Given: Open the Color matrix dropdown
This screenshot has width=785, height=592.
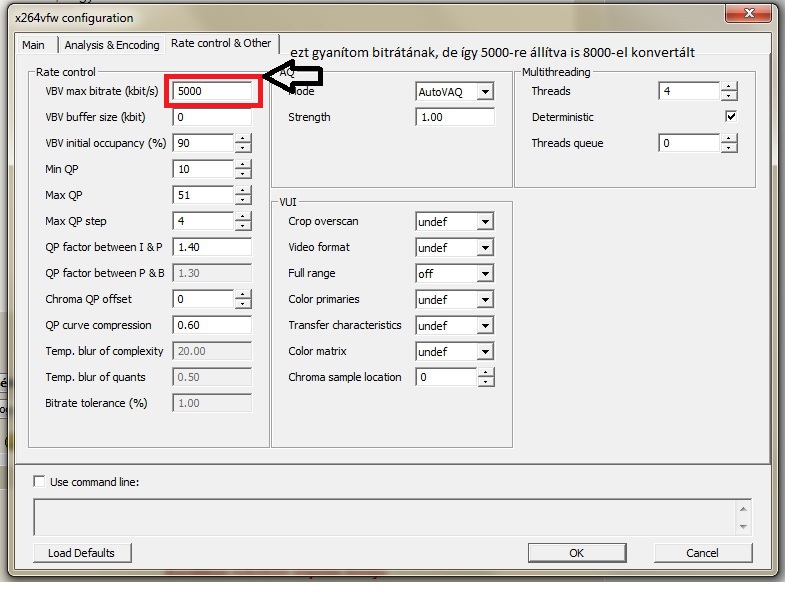Looking at the screenshot, I should tap(485, 352).
